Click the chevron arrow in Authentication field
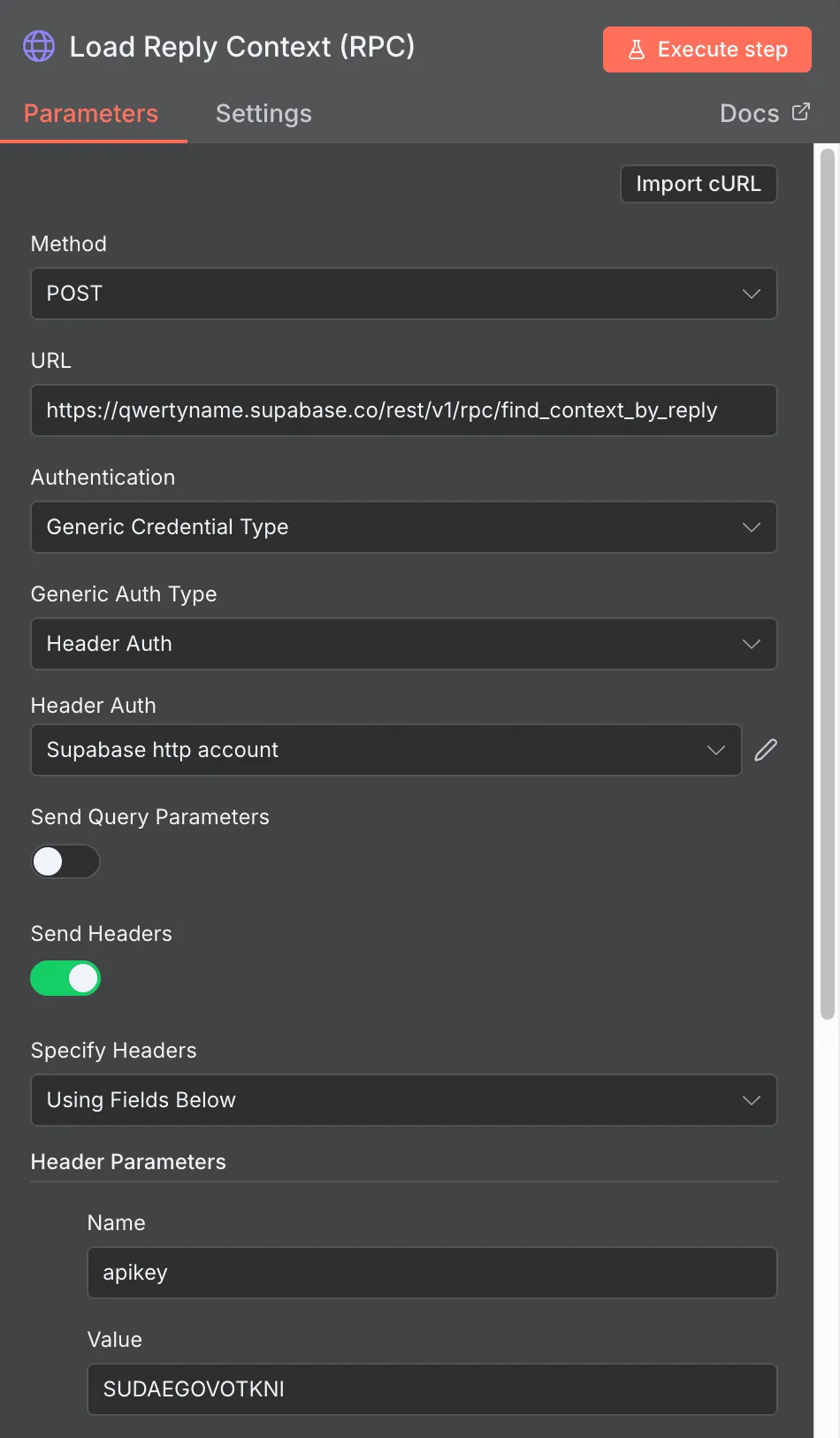Screen dimensions: 840x1438 (751, 527)
